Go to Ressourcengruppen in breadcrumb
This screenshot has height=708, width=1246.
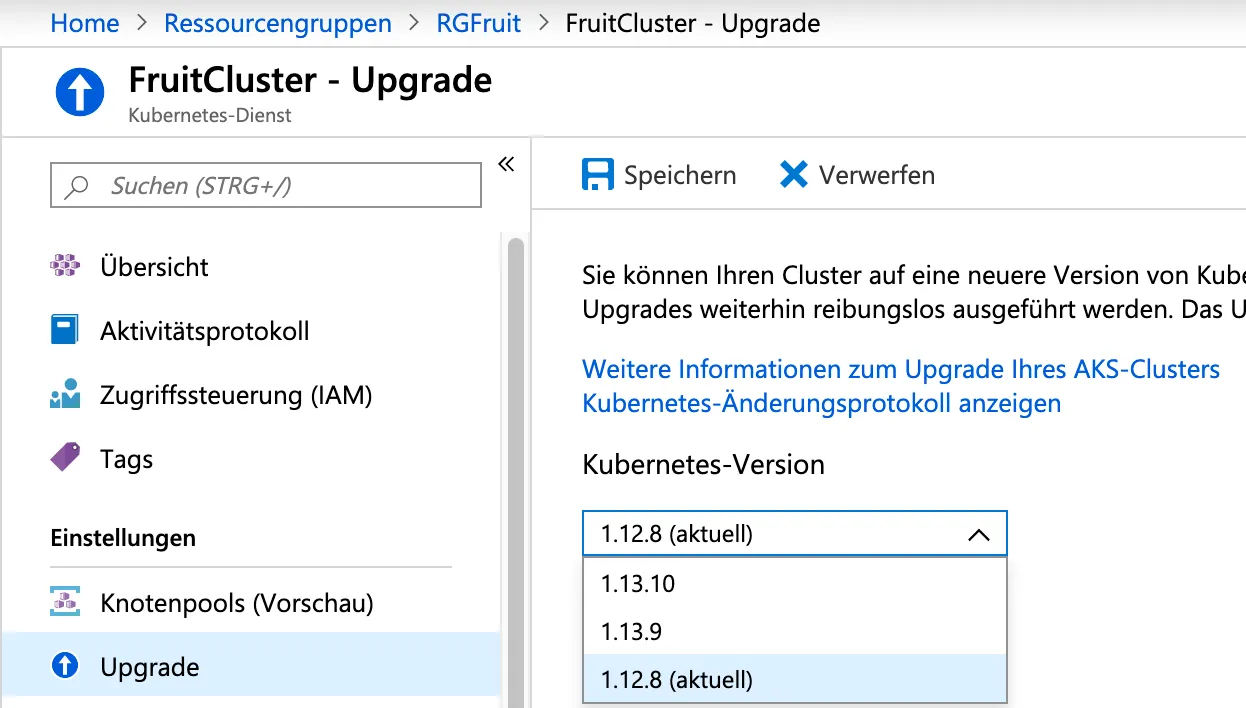[x=278, y=23]
